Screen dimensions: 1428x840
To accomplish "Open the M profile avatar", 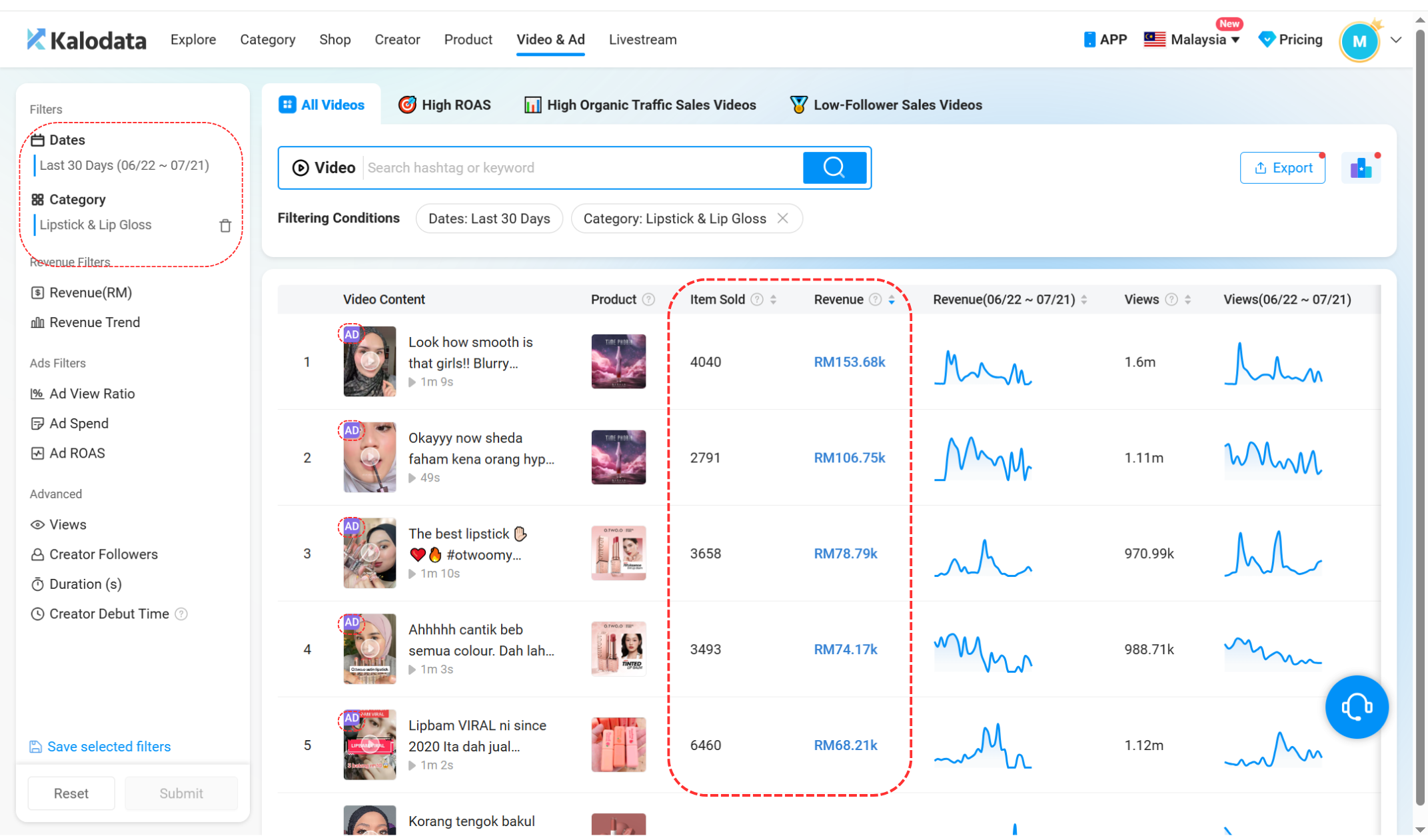I will (1359, 41).
